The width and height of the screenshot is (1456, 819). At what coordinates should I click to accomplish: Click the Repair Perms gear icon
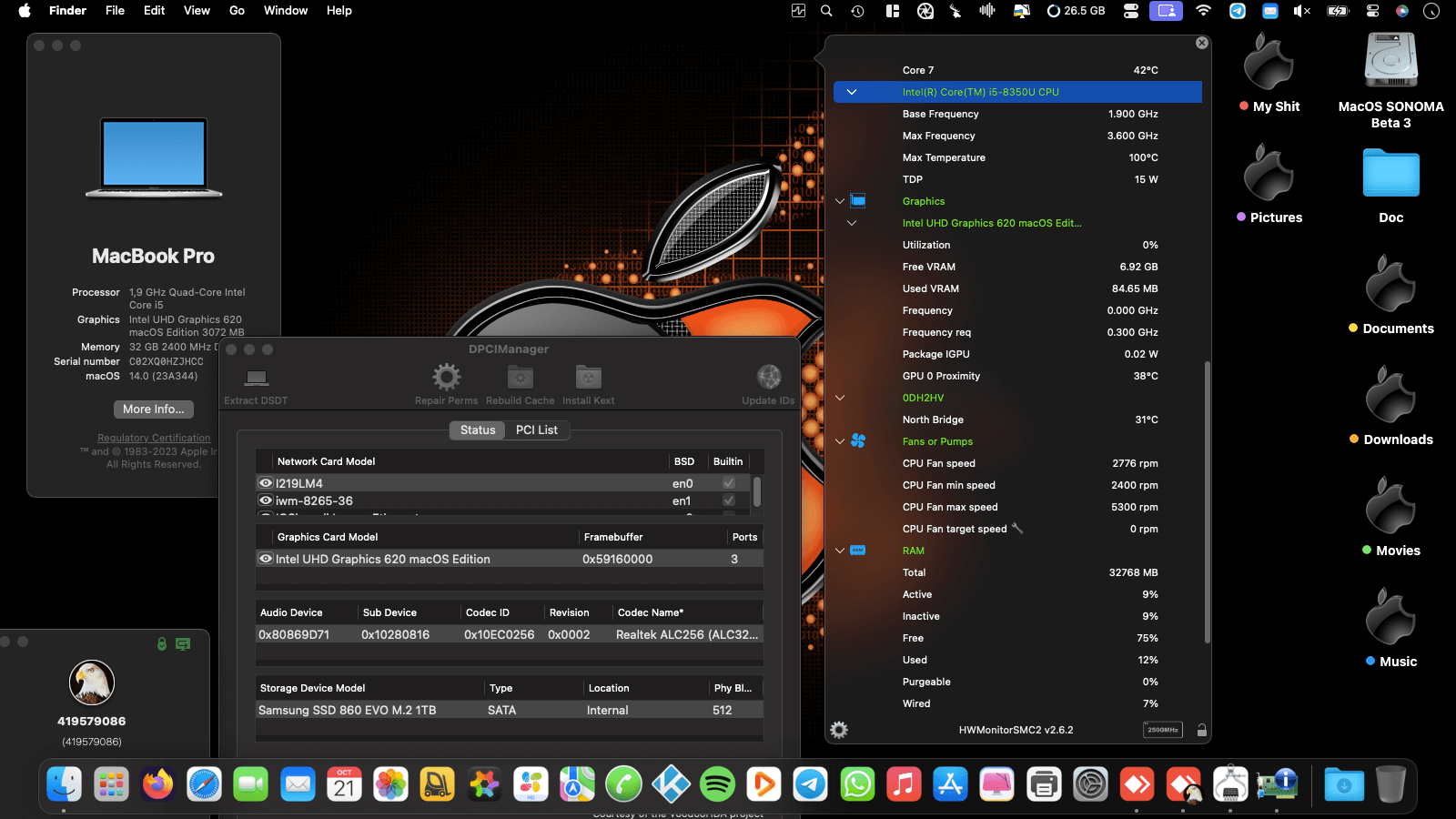click(x=446, y=377)
